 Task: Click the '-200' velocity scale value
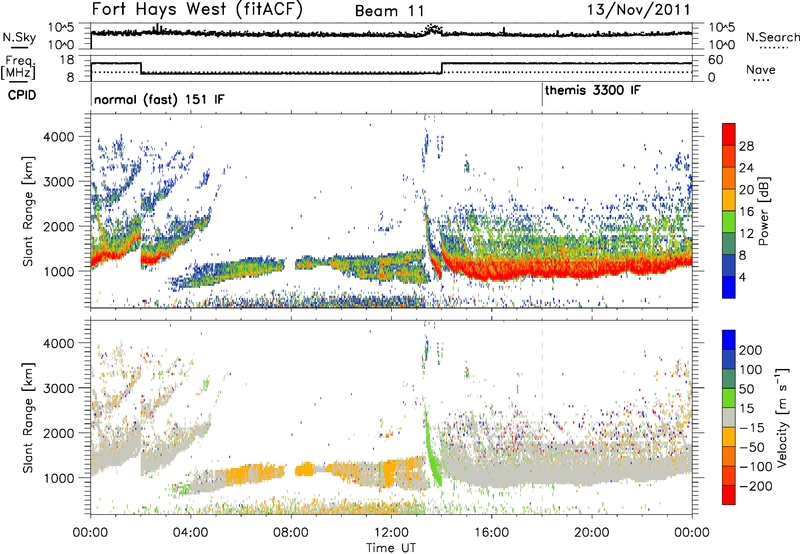756,486
